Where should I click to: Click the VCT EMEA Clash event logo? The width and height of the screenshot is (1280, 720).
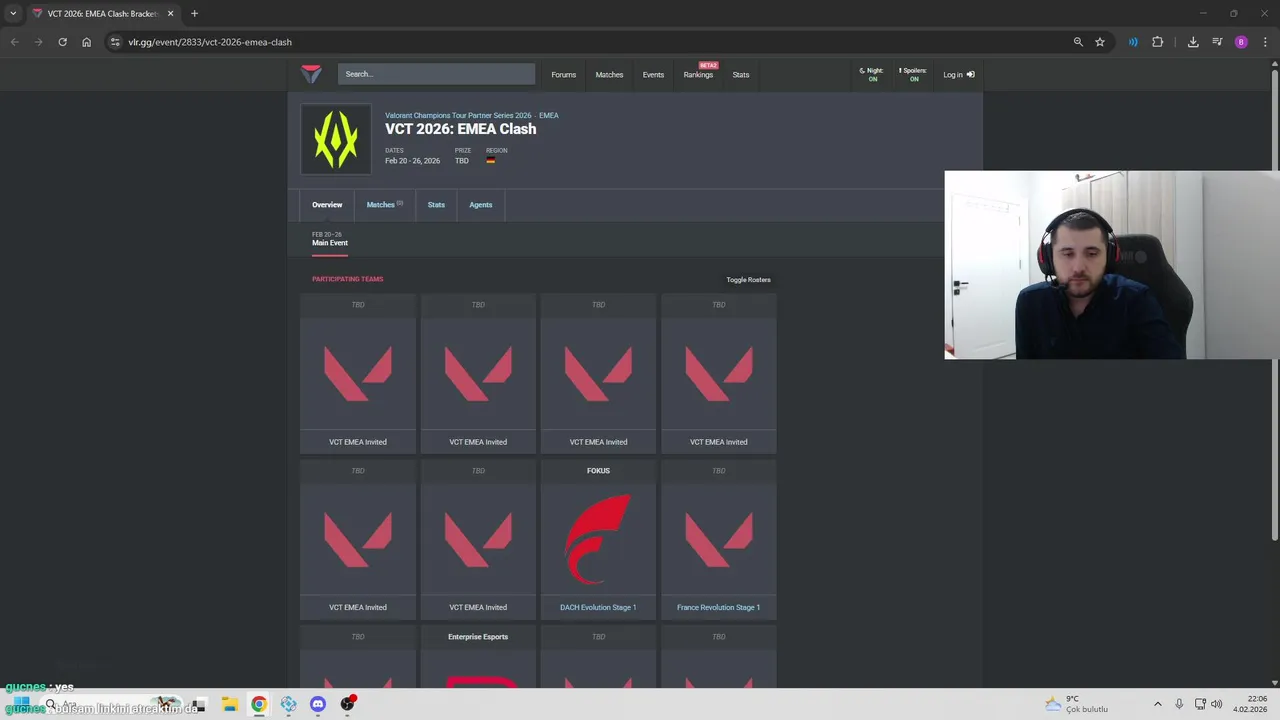pos(336,139)
